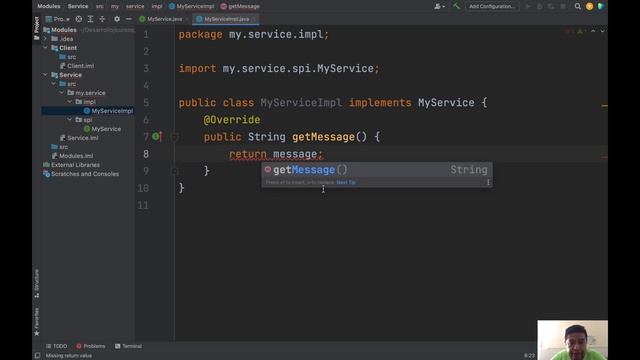Select Modules root in project tree
The height and width of the screenshot is (360, 640).
64,30
